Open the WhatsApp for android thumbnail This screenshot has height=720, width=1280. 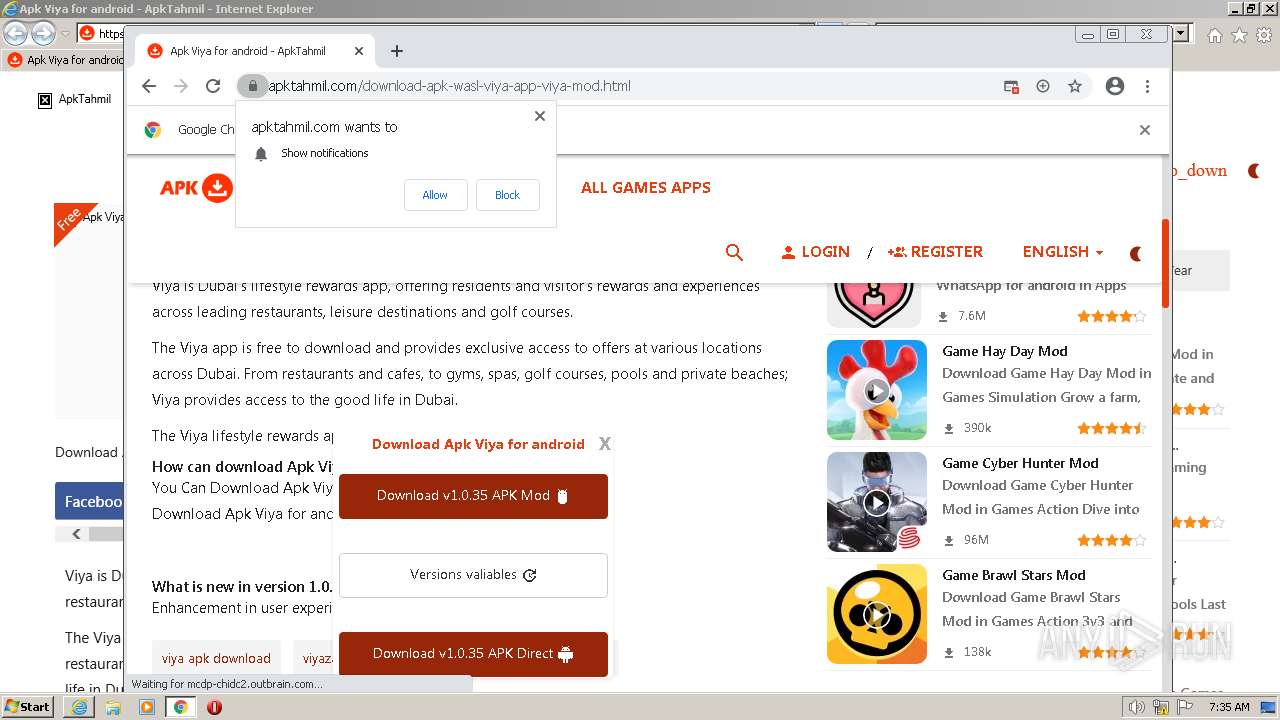coord(874,305)
